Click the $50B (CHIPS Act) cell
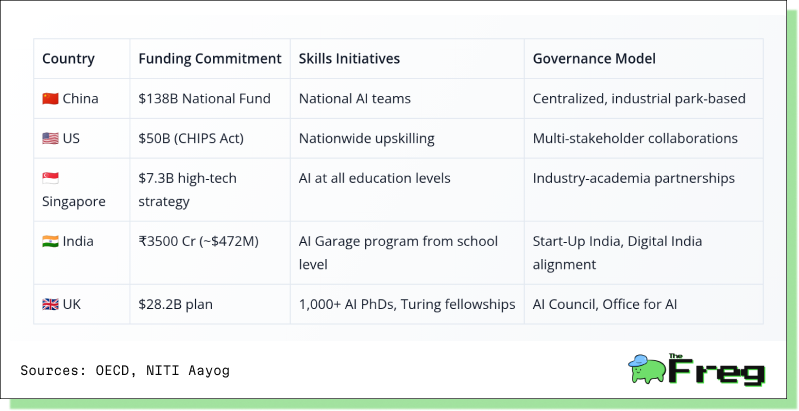The height and width of the screenshot is (411, 799). coord(210,138)
